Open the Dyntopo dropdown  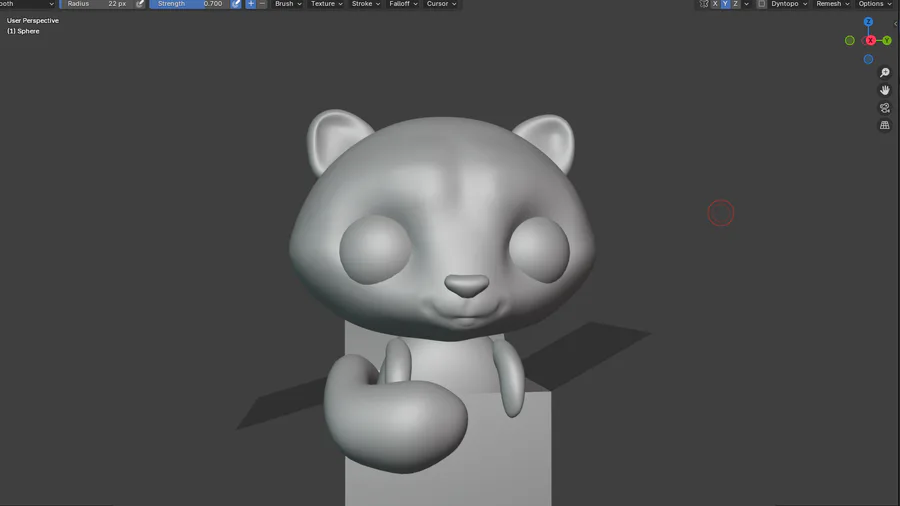coord(789,4)
